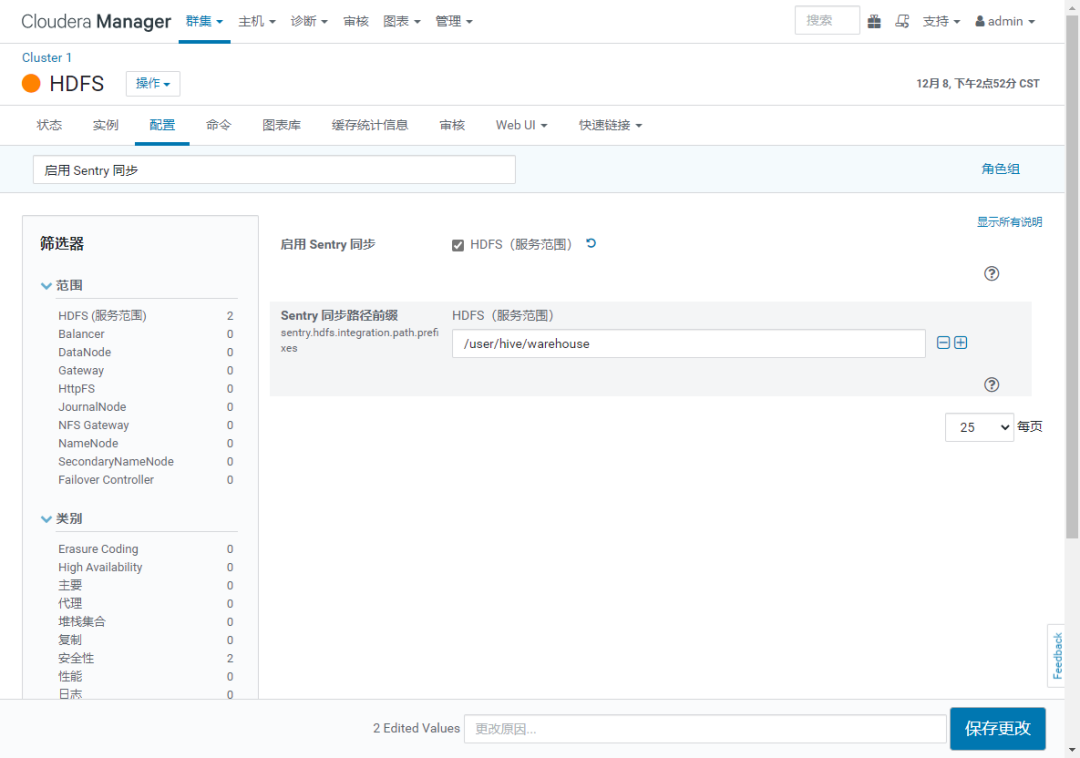Filter by SecondaryNameNode scope
1080x758 pixels.
[x=145, y=461]
